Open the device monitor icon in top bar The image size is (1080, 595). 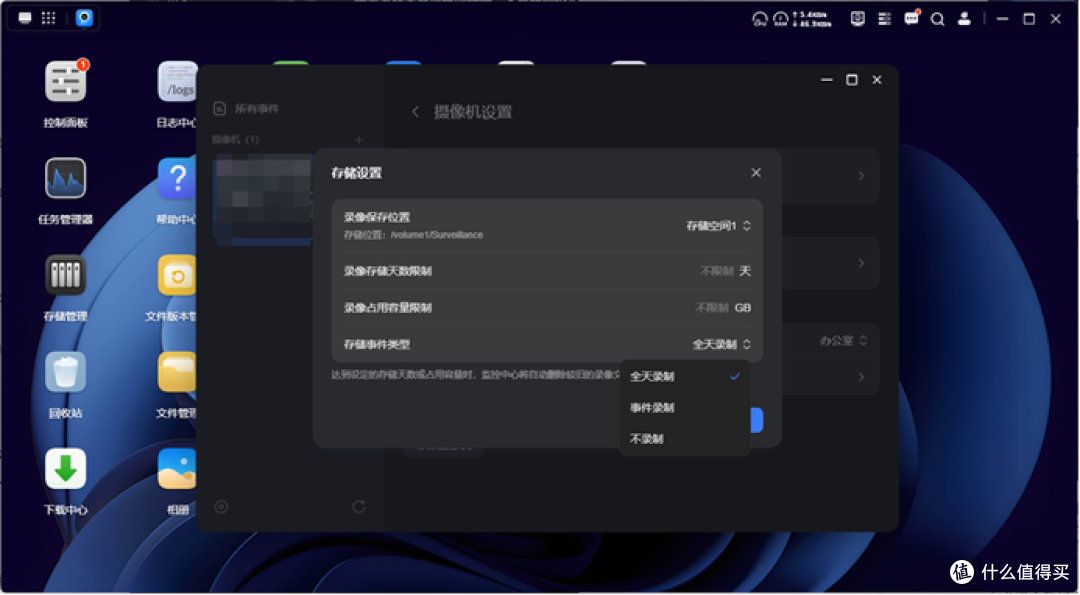(x=858, y=19)
